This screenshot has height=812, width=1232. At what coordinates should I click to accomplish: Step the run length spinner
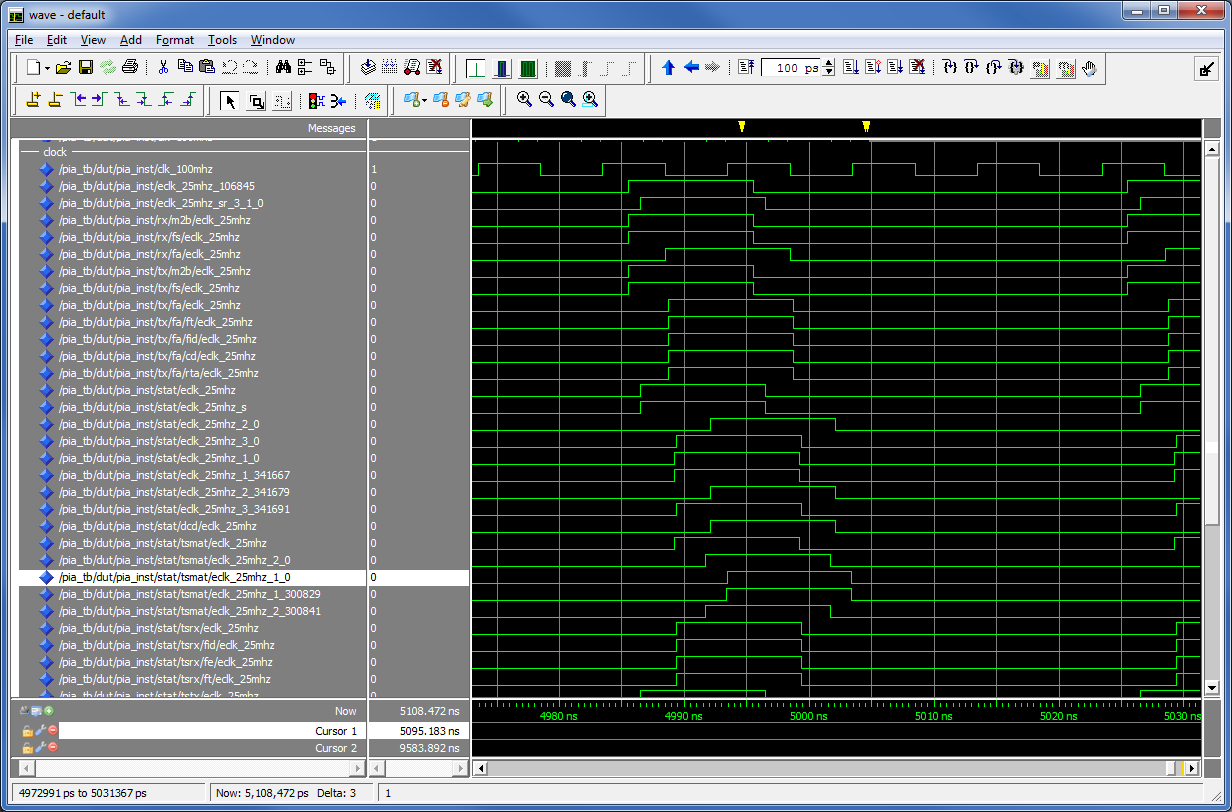pos(828,68)
